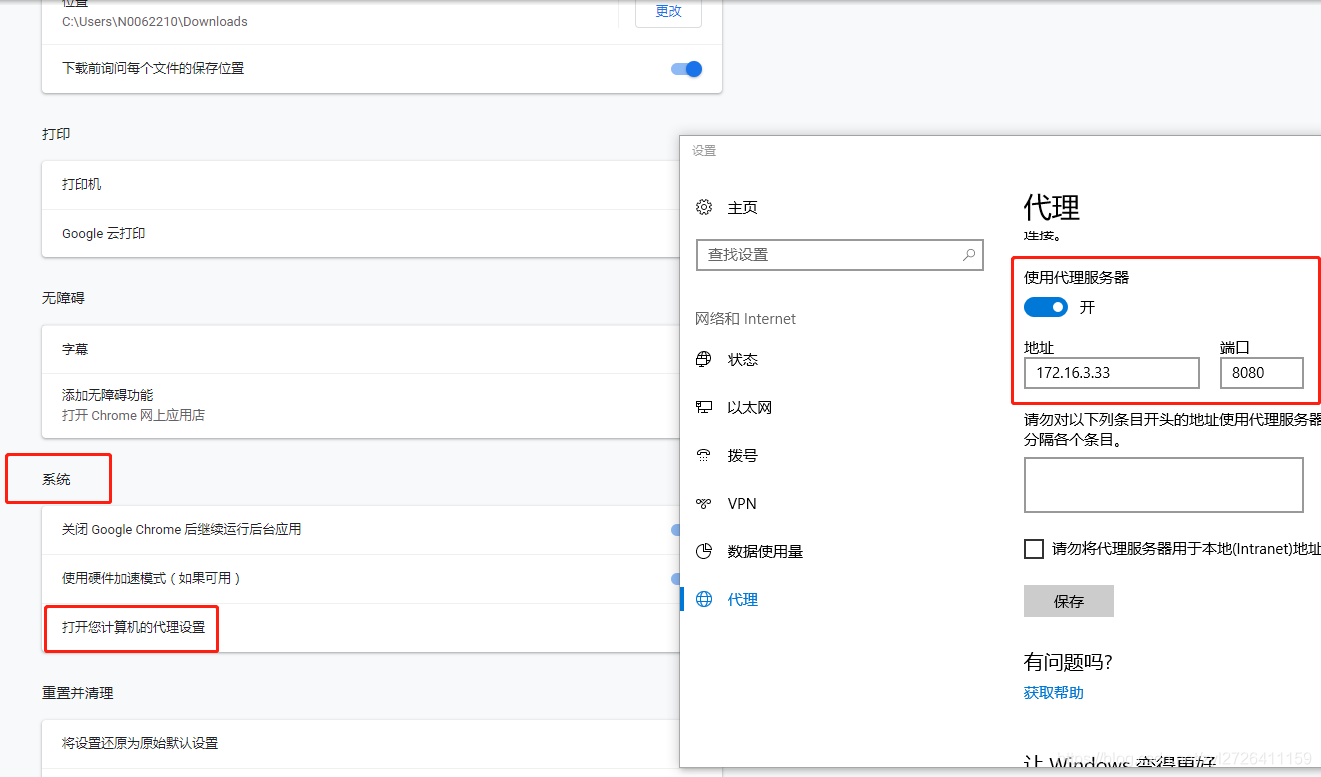The height and width of the screenshot is (777, 1321).
Task: Open the 打印机 row in Chrome settings
Action: [x=360, y=185]
